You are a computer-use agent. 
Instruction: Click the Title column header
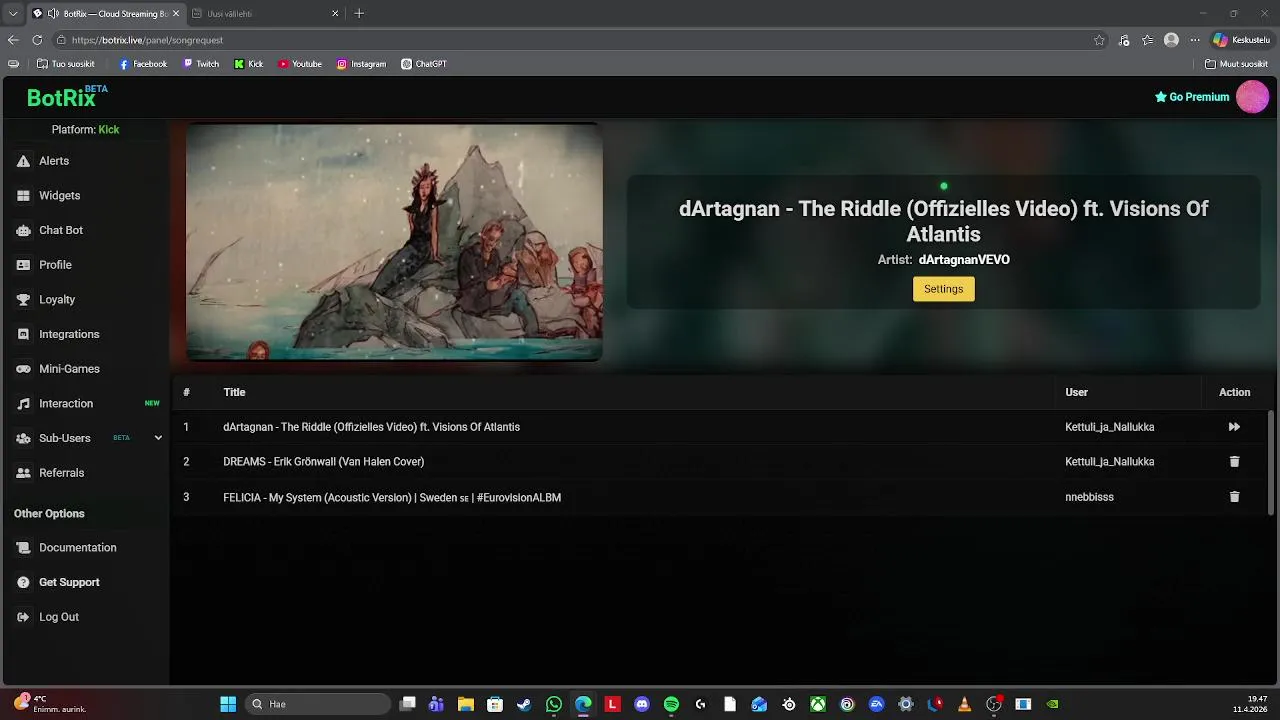click(234, 392)
